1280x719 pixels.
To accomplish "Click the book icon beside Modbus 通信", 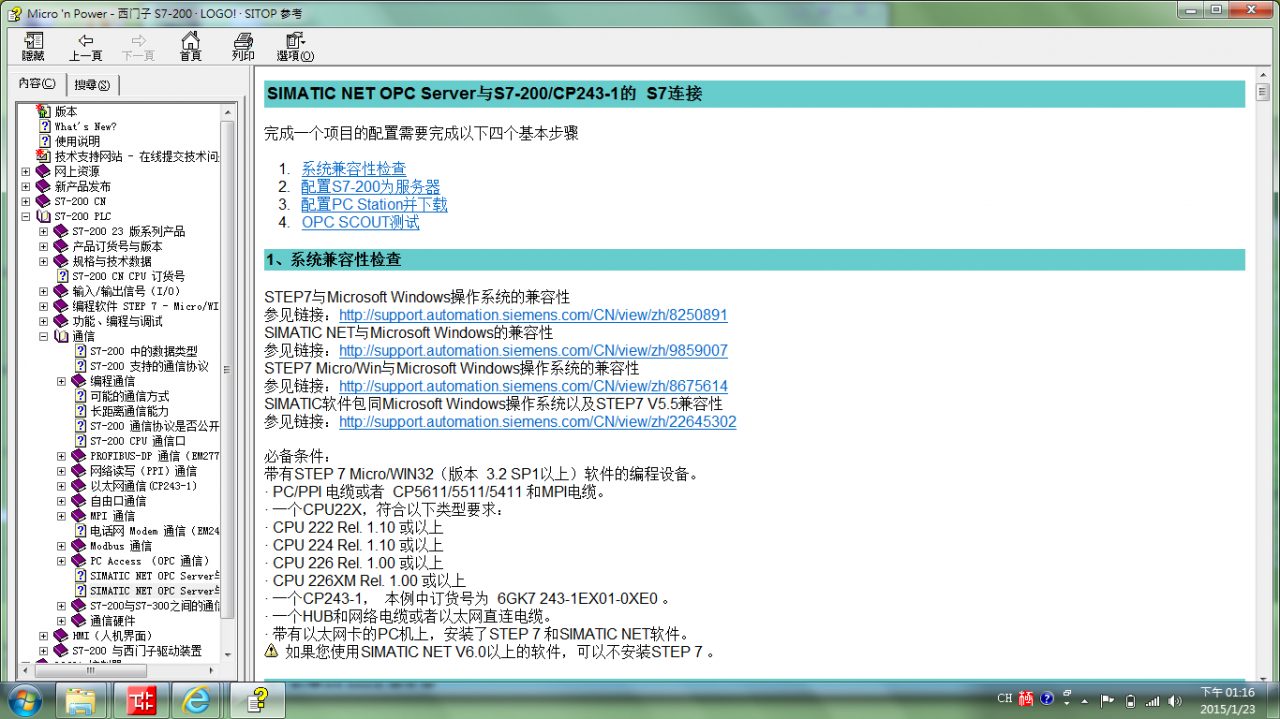I will point(79,546).
